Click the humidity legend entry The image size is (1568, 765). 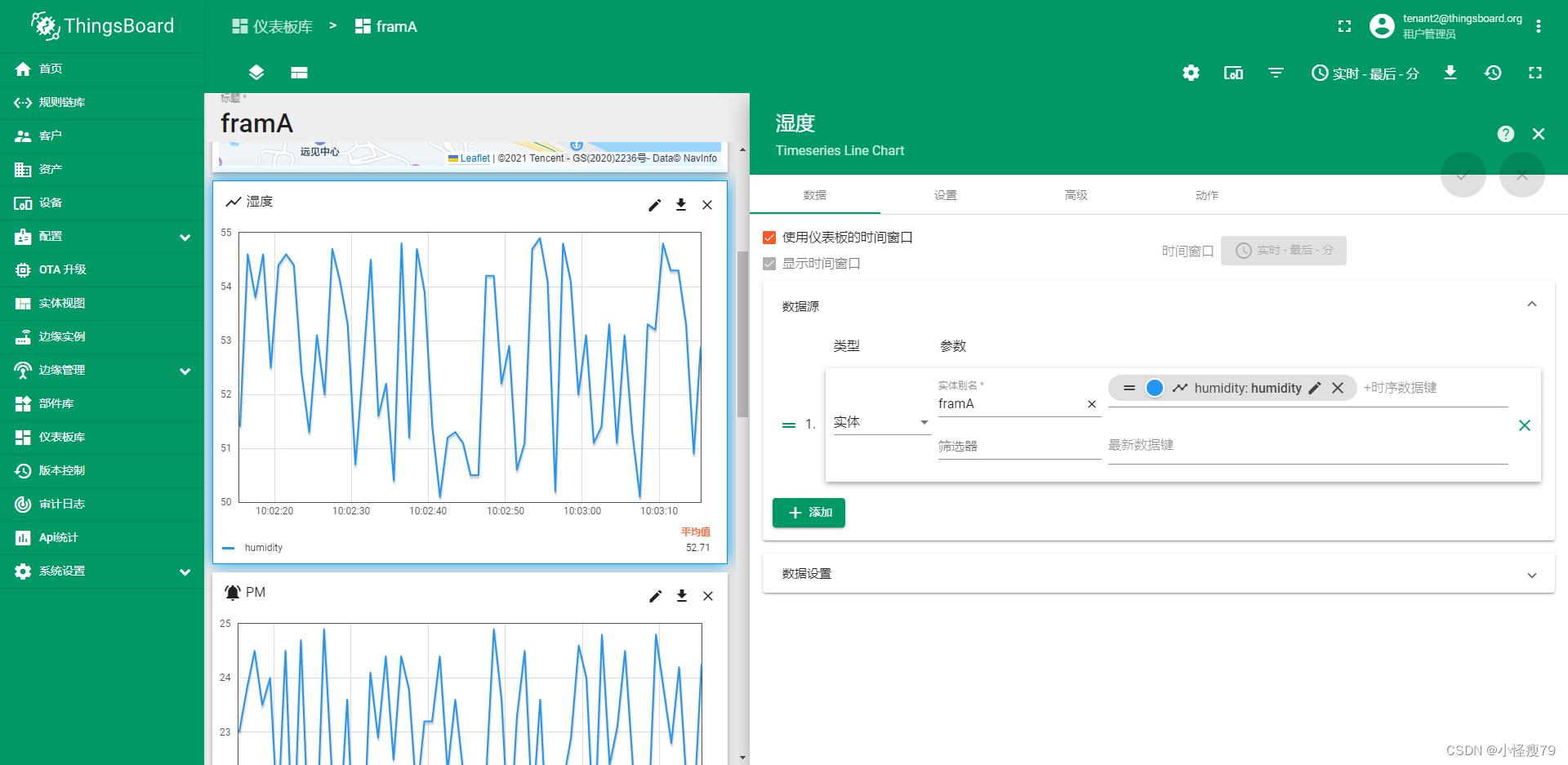(263, 548)
